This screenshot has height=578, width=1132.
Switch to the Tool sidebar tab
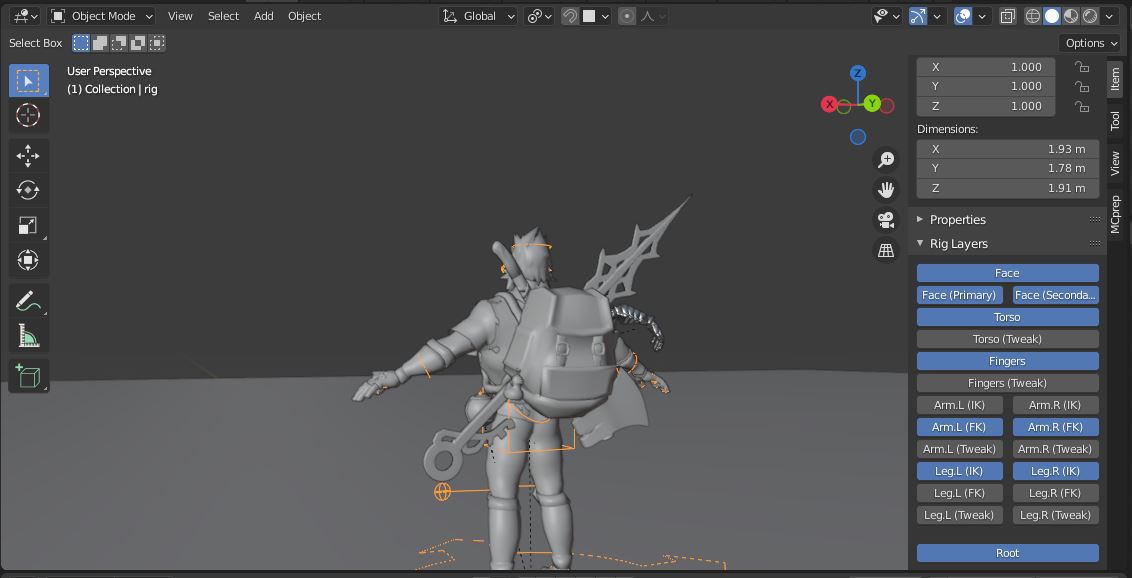(1115, 121)
